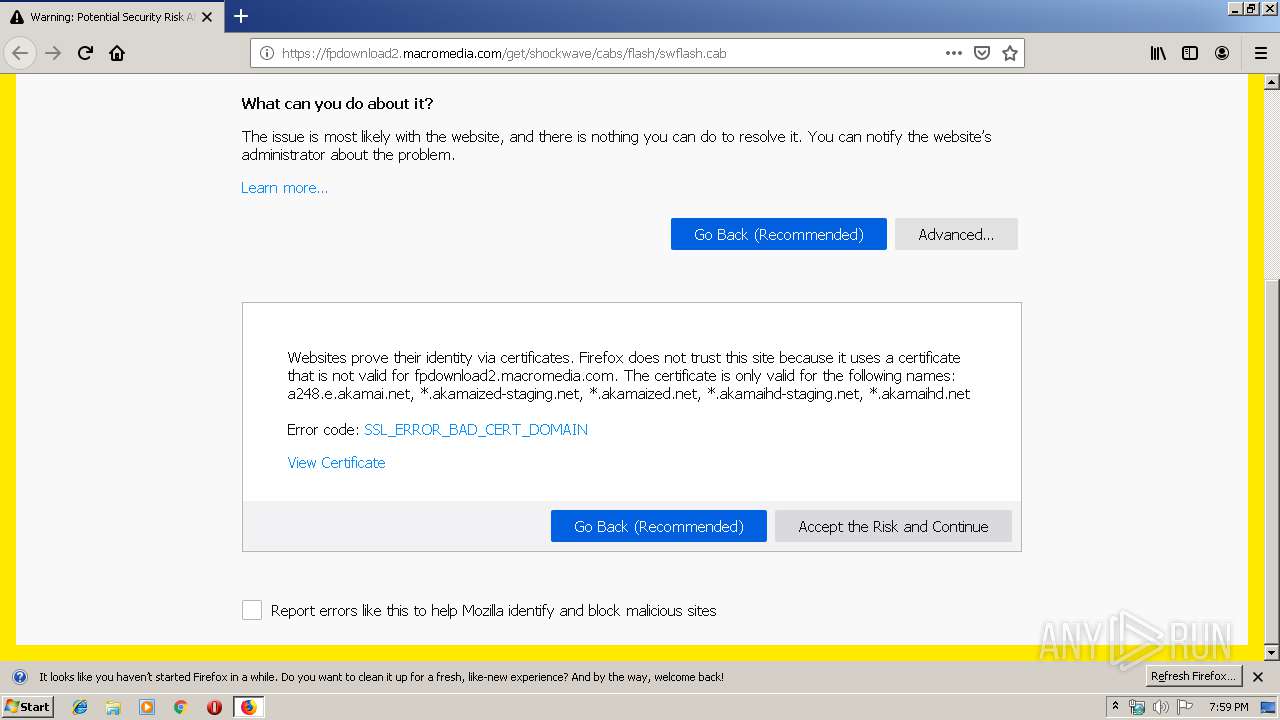This screenshot has width=1280, height=720.
Task: Reload the current page
Action: [85, 53]
